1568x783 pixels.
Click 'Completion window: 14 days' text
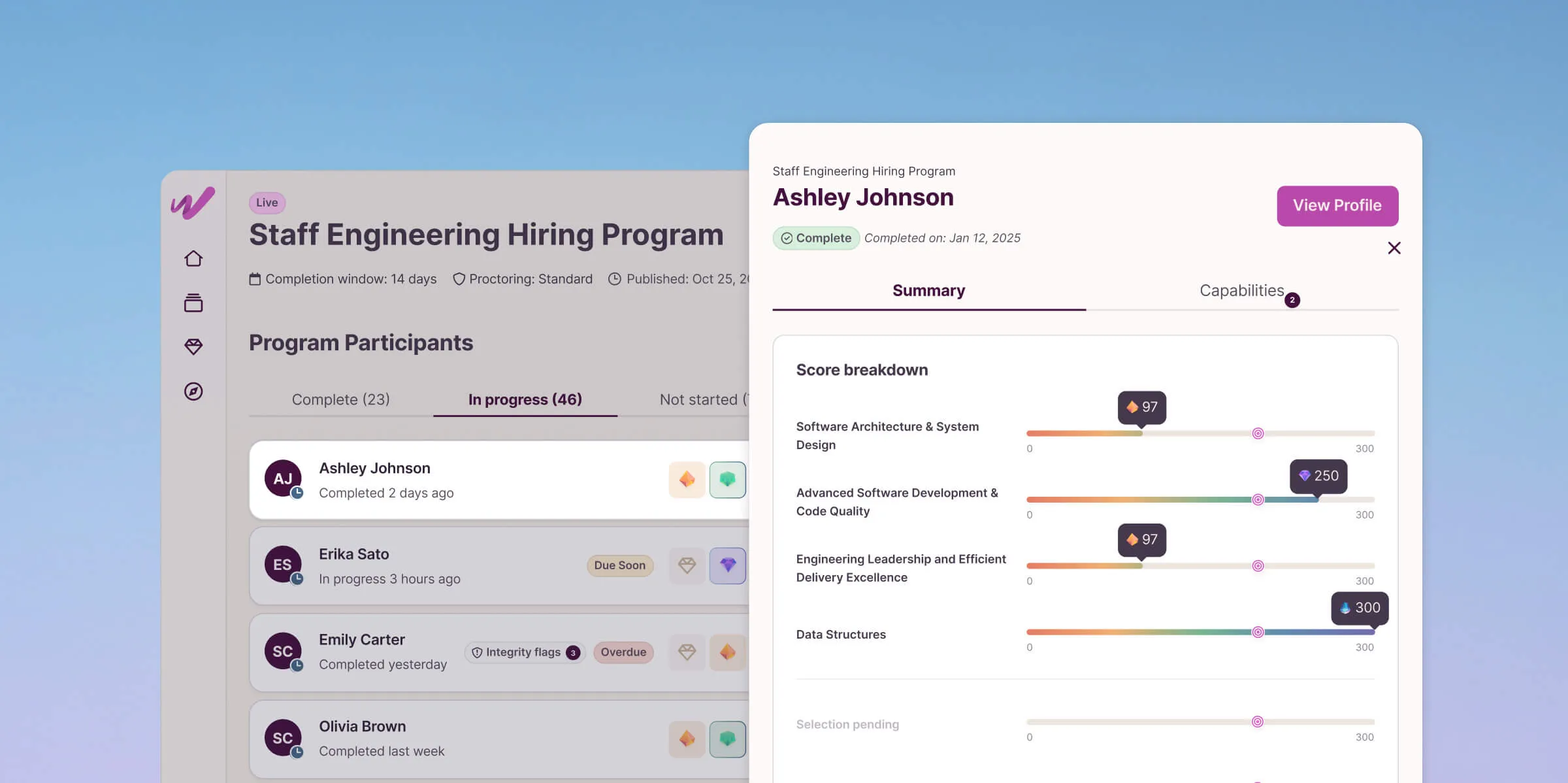click(x=351, y=279)
